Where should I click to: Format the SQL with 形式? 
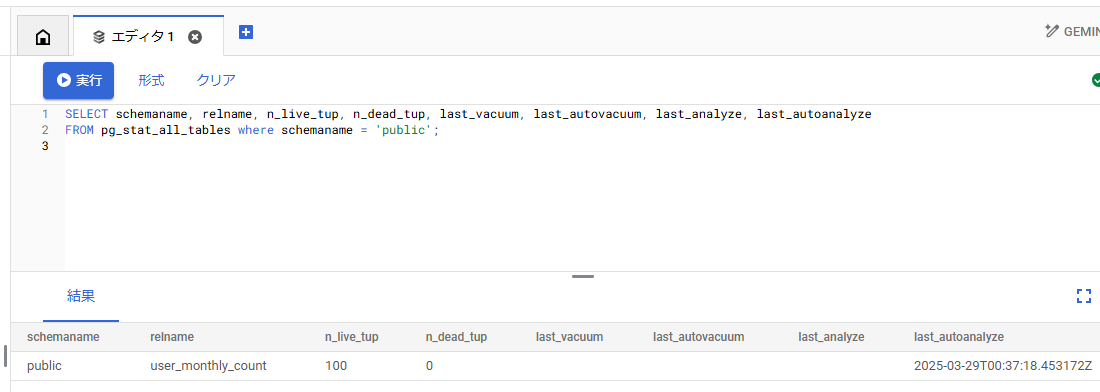coord(151,81)
